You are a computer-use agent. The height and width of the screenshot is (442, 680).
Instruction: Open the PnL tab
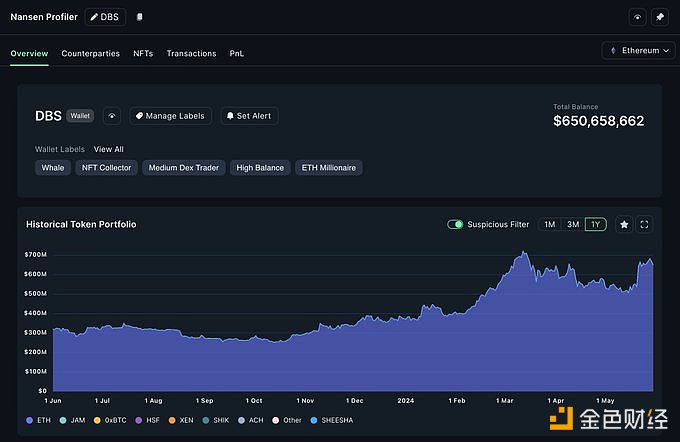pos(236,53)
